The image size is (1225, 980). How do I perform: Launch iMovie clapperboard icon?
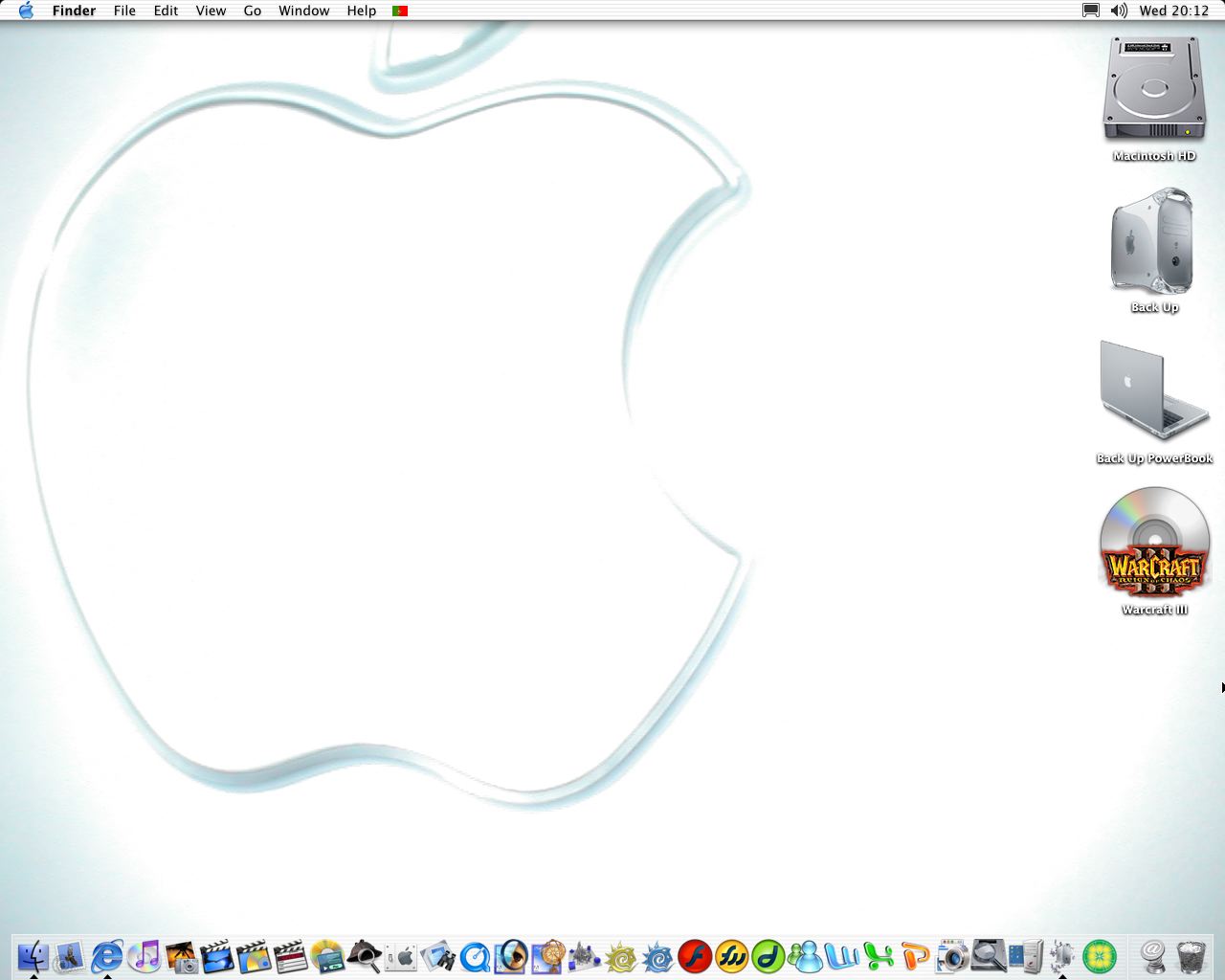(x=217, y=956)
